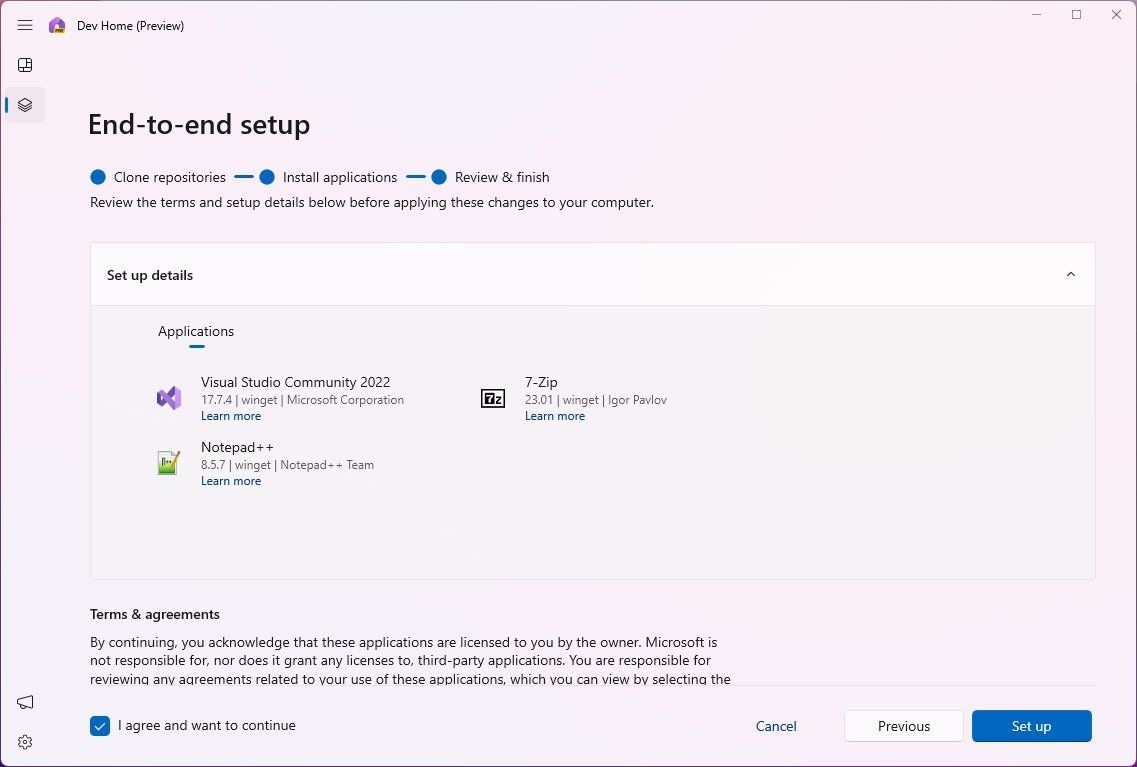This screenshot has width=1137, height=767.
Task: Click the 7-Zip application icon
Action: click(493, 397)
